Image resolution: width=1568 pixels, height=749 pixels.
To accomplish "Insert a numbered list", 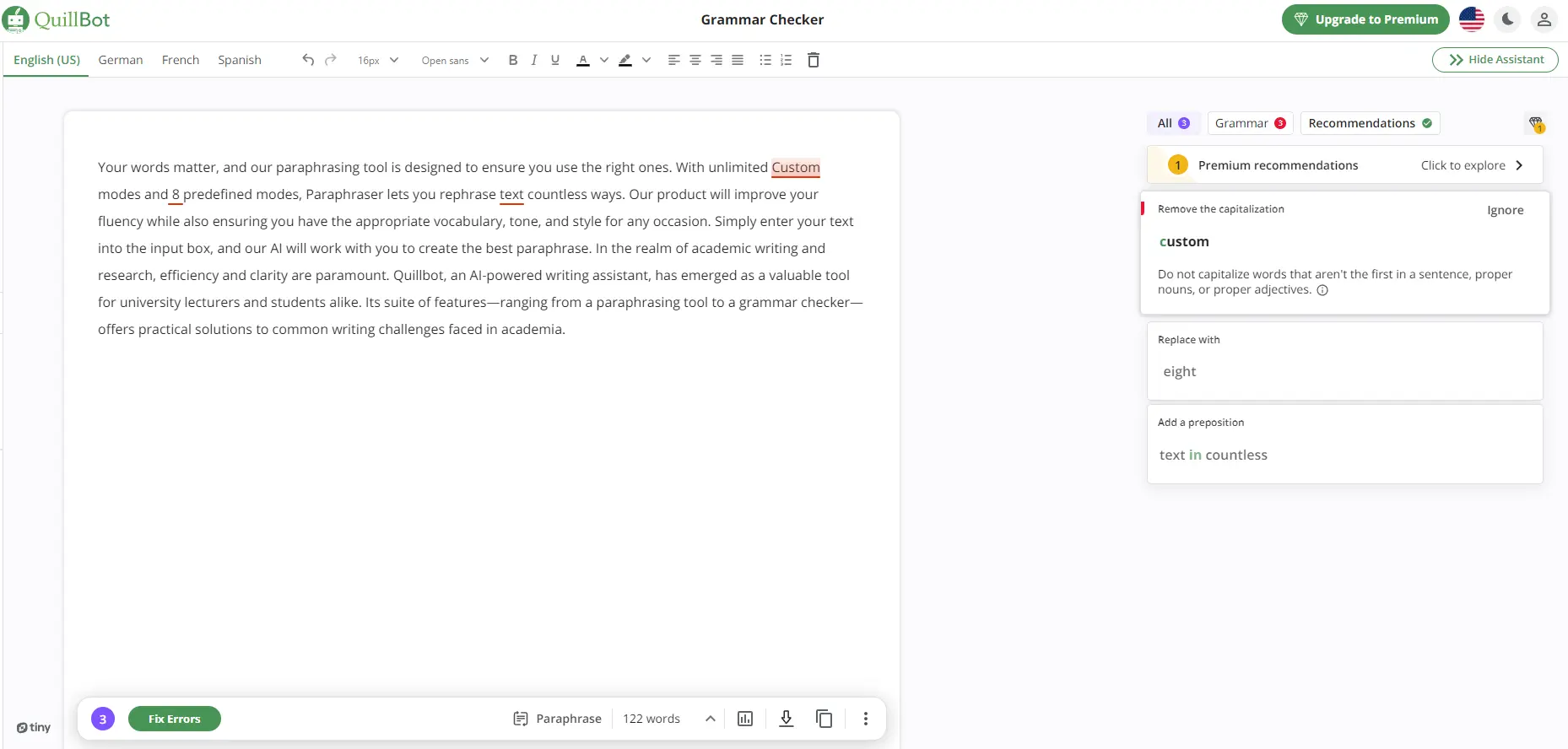I will coord(787,60).
